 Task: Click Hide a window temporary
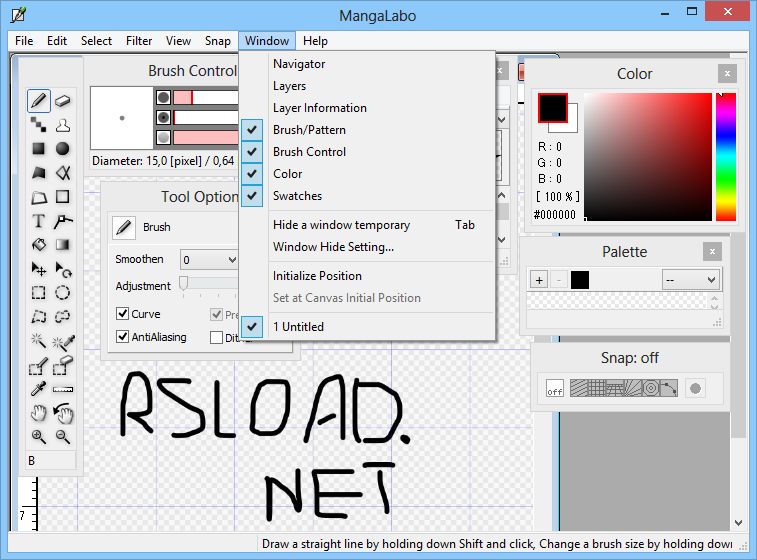pyautogui.click(x=367, y=225)
